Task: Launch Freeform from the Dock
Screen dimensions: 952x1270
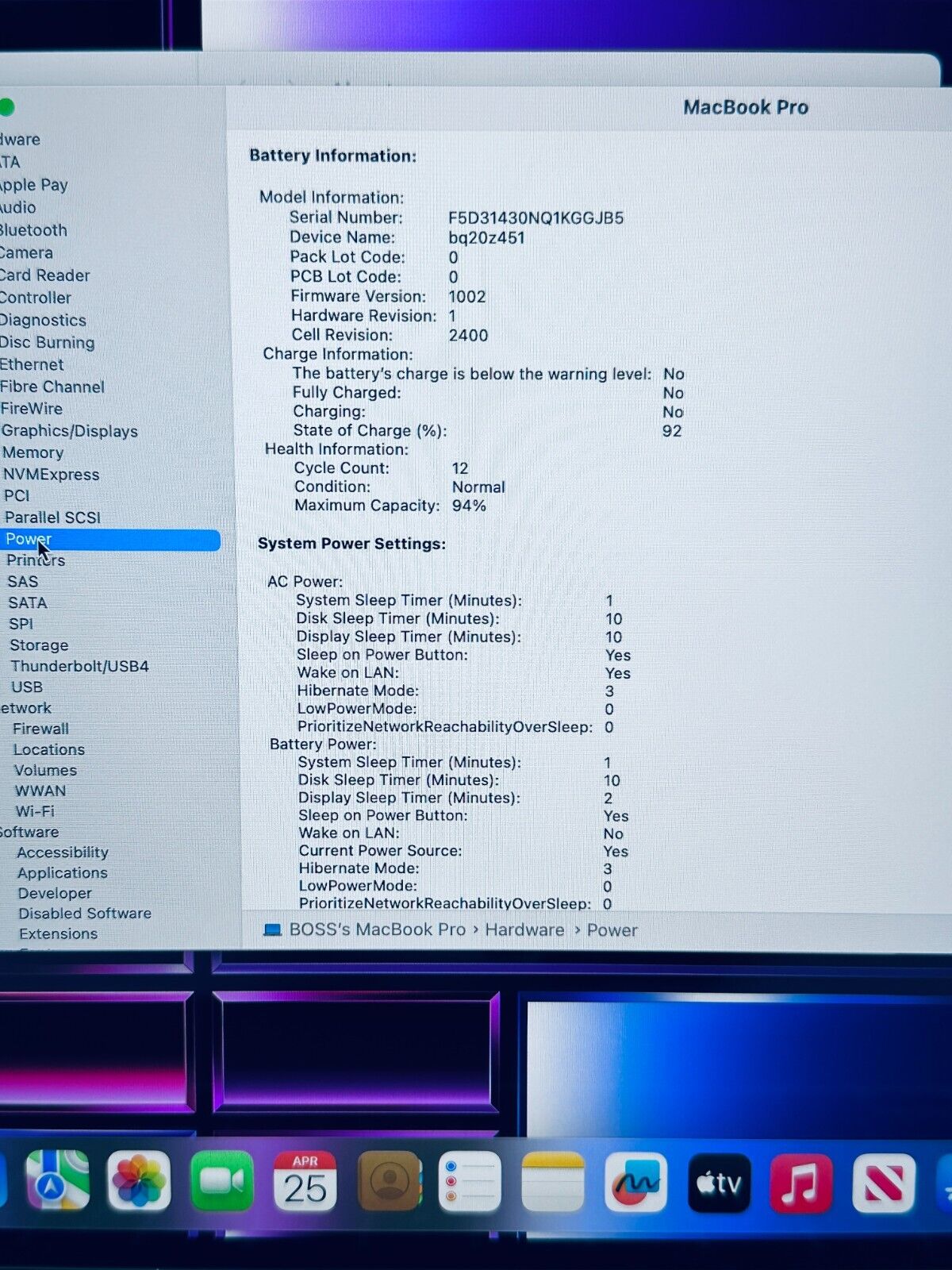Action: [x=635, y=1182]
